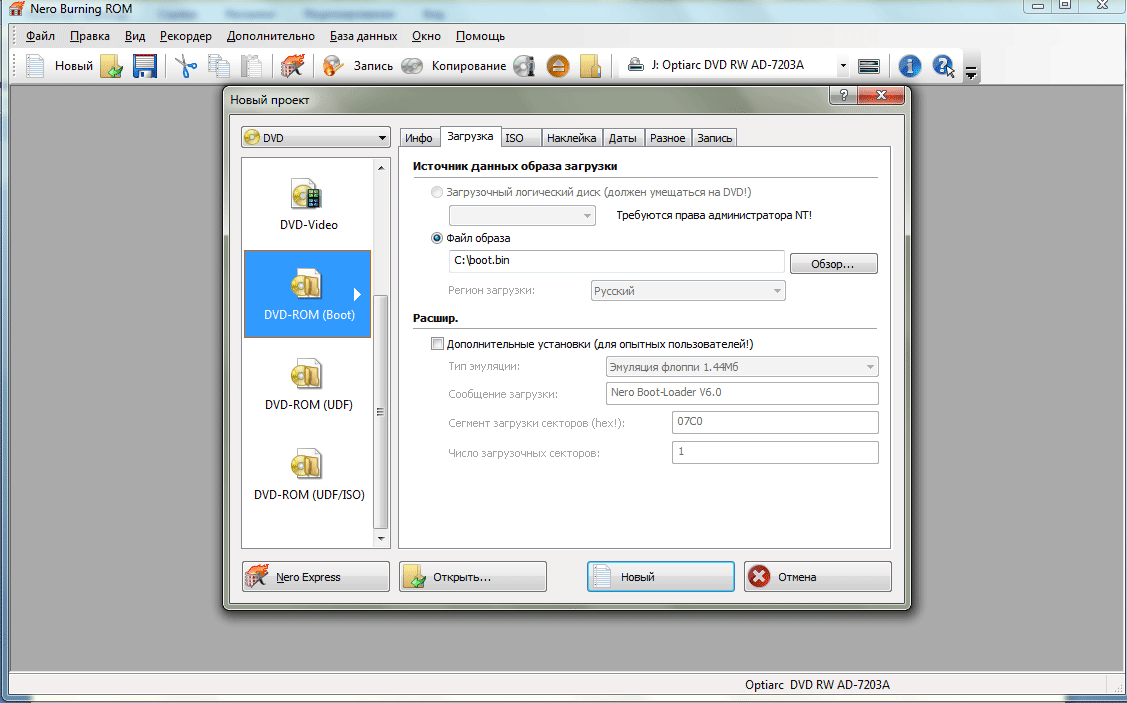The height and width of the screenshot is (703, 1127).
Task: Click the choose recorder drive icon
Action: [x=869, y=66]
